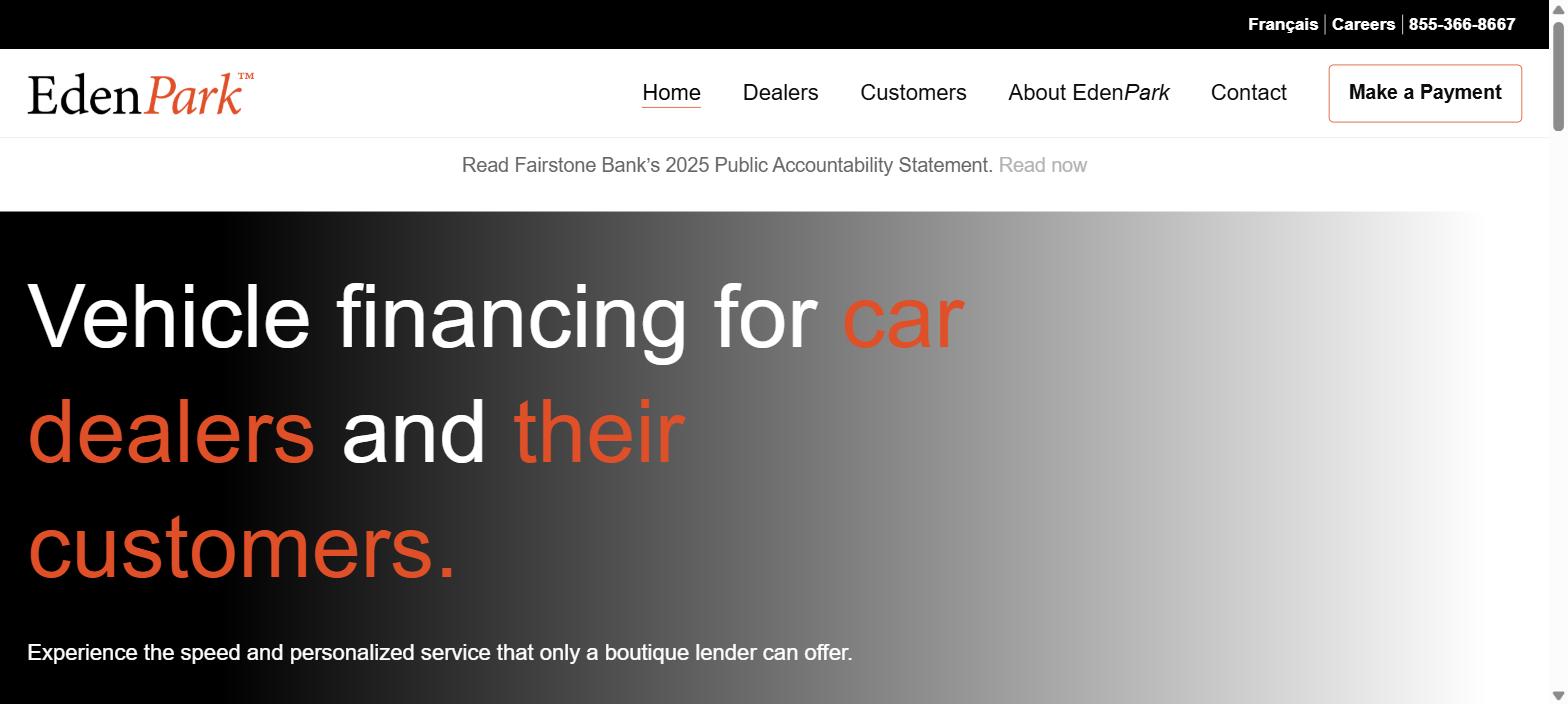Click the 'Experience the speed and personalized service' text
The width and height of the screenshot is (1568, 704).
pyautogui.click(x=440, y=653)
